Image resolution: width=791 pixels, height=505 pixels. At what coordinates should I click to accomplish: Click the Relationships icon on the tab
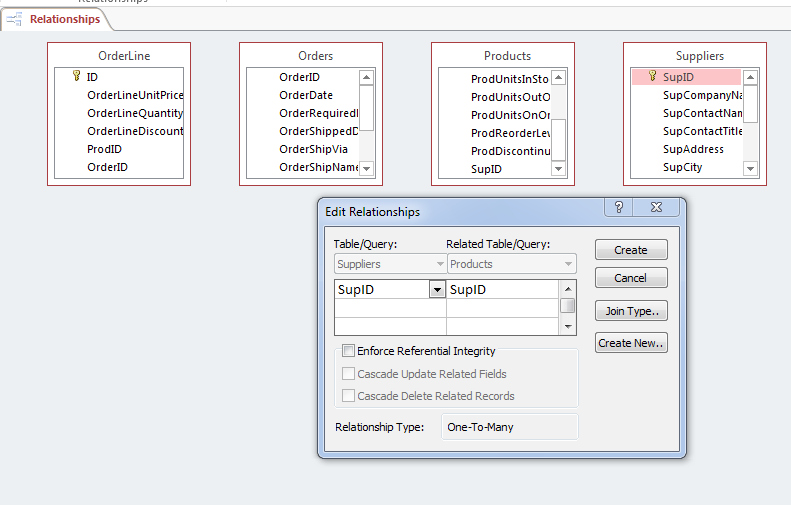coord(15,19)
